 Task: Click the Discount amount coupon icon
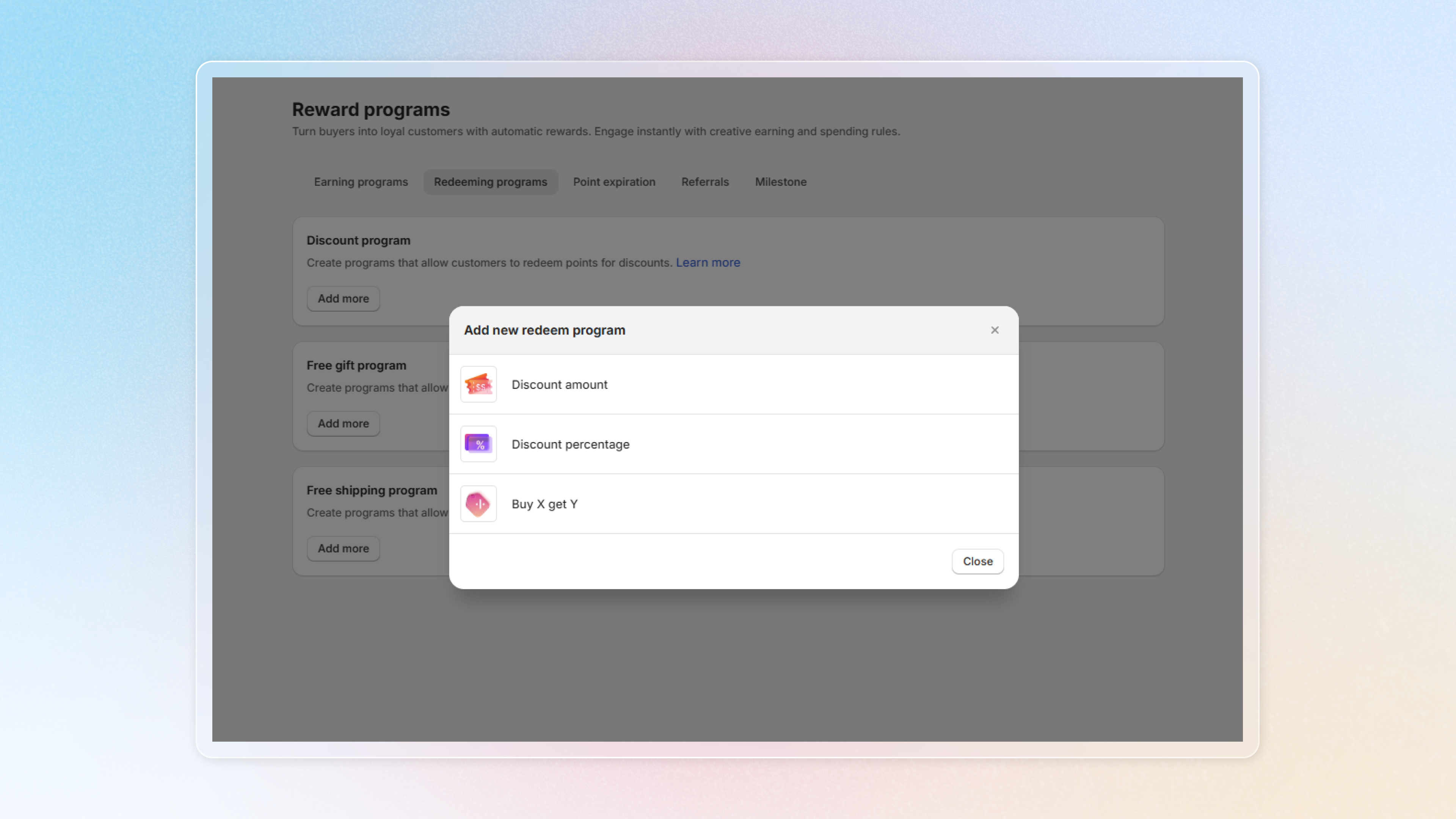click(478, 384)
